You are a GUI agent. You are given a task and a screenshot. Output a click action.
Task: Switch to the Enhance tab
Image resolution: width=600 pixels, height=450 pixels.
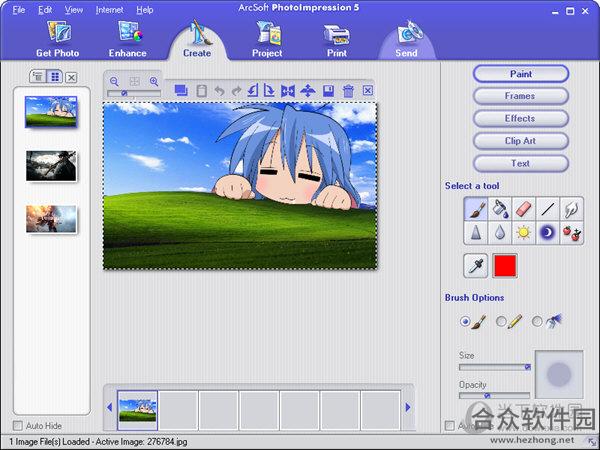tap(127, 39)
